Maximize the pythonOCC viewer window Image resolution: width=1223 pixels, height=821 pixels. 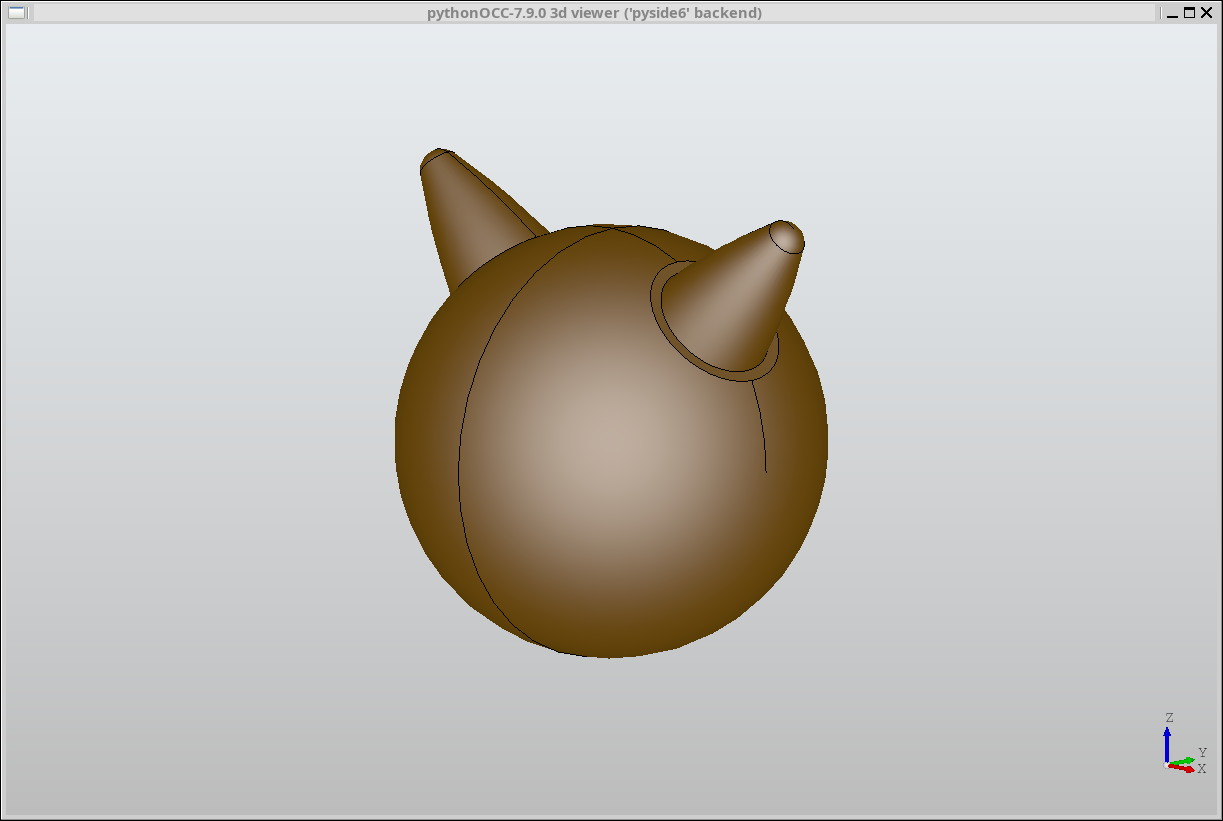coord(1189,13)
